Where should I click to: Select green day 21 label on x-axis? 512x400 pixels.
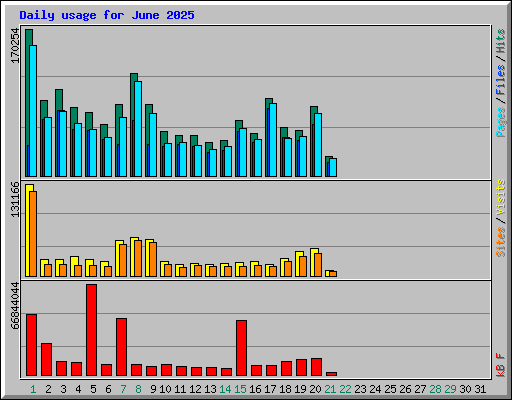pyautogui.click(x=330, y=389)
